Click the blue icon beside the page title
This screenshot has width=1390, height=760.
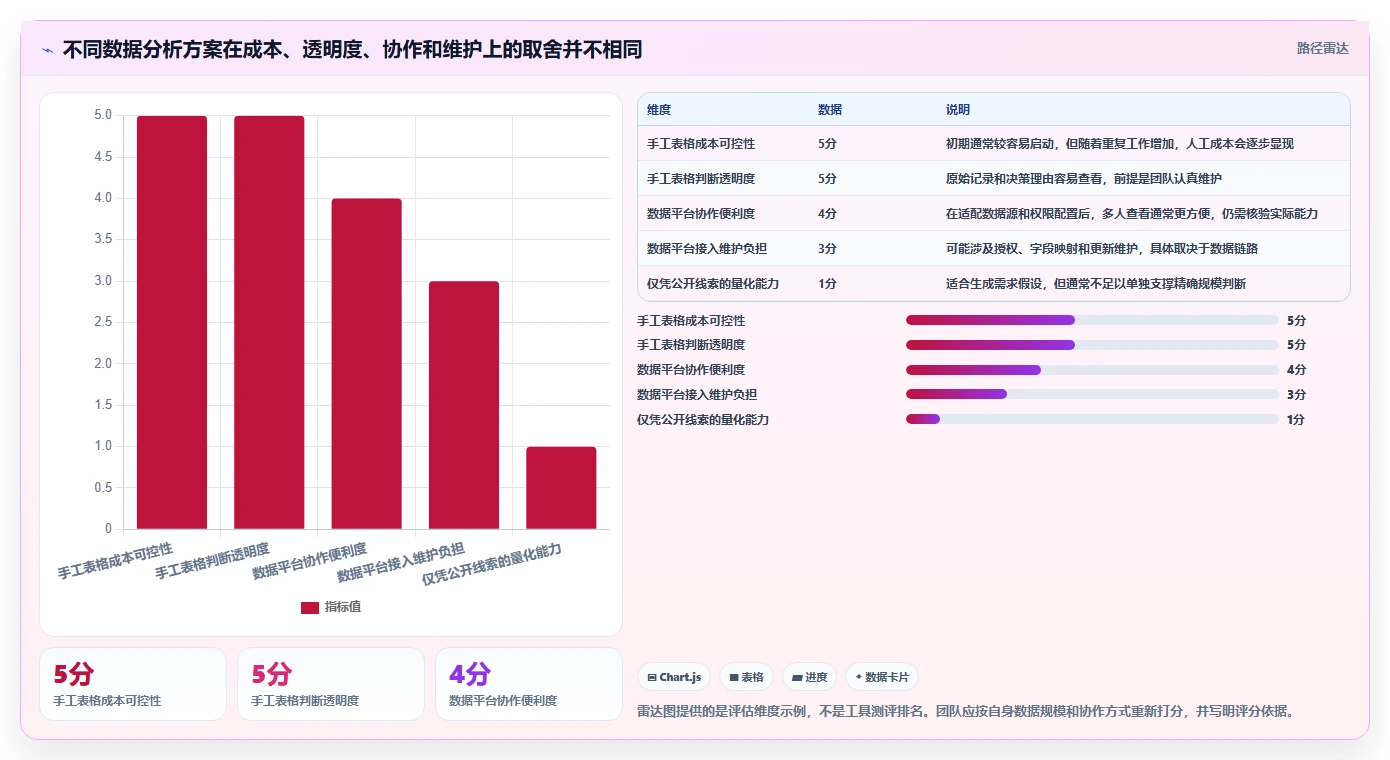[x=47, y=50]
